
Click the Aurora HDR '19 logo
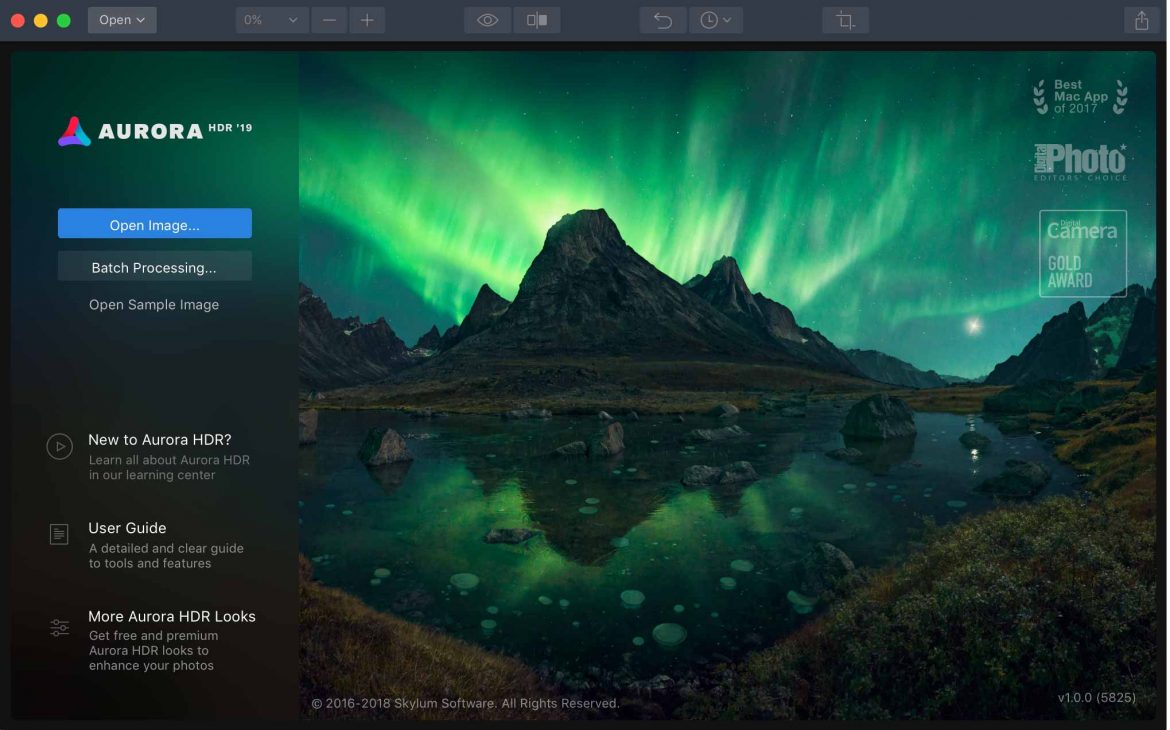[155, 131]
